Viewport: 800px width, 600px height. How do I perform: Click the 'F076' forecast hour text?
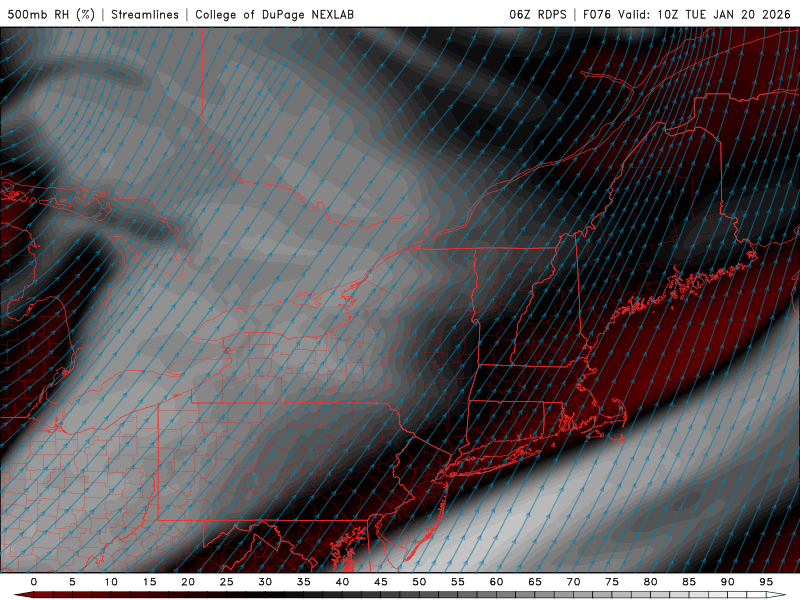(596, 14)
